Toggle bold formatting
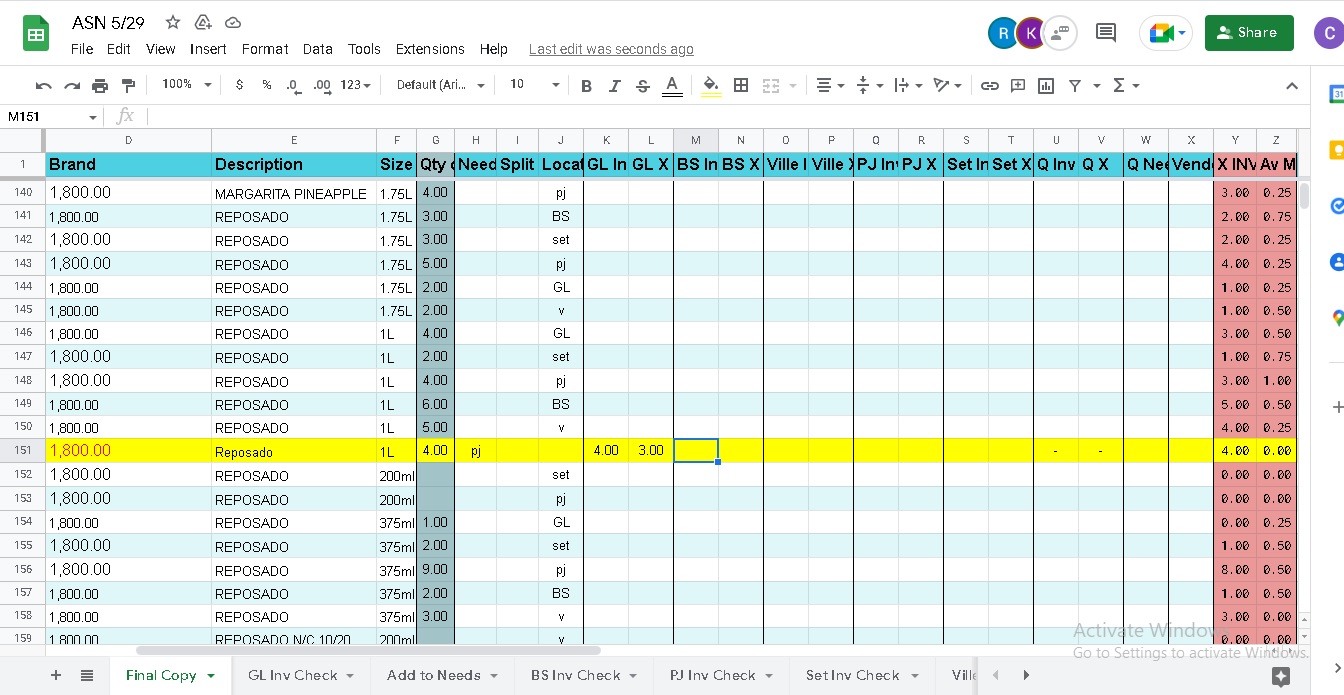Image resolution: width=1344 pixels, height=695 pixels. [586, 86]
